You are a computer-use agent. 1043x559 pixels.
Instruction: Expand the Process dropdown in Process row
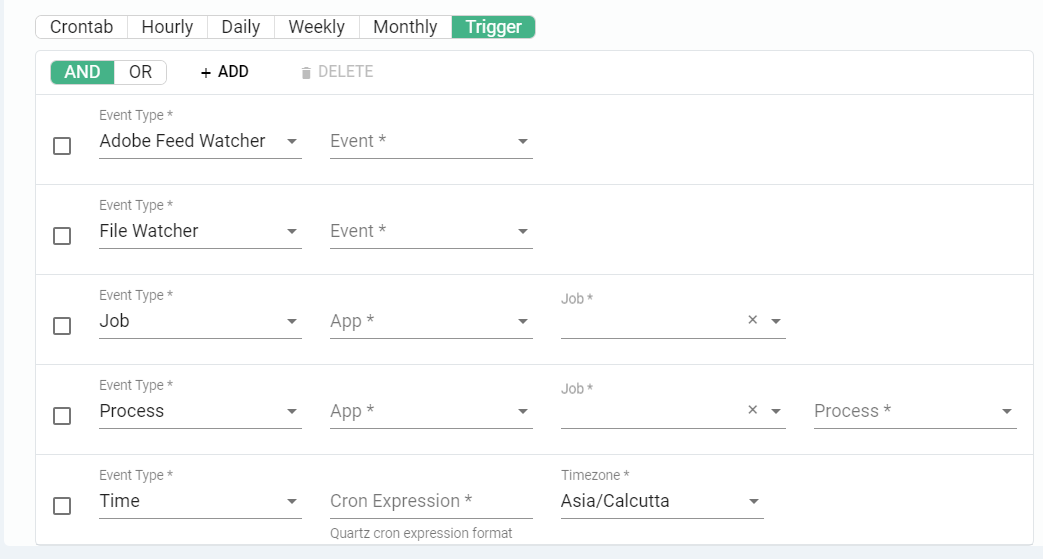(x=915, y=412)
